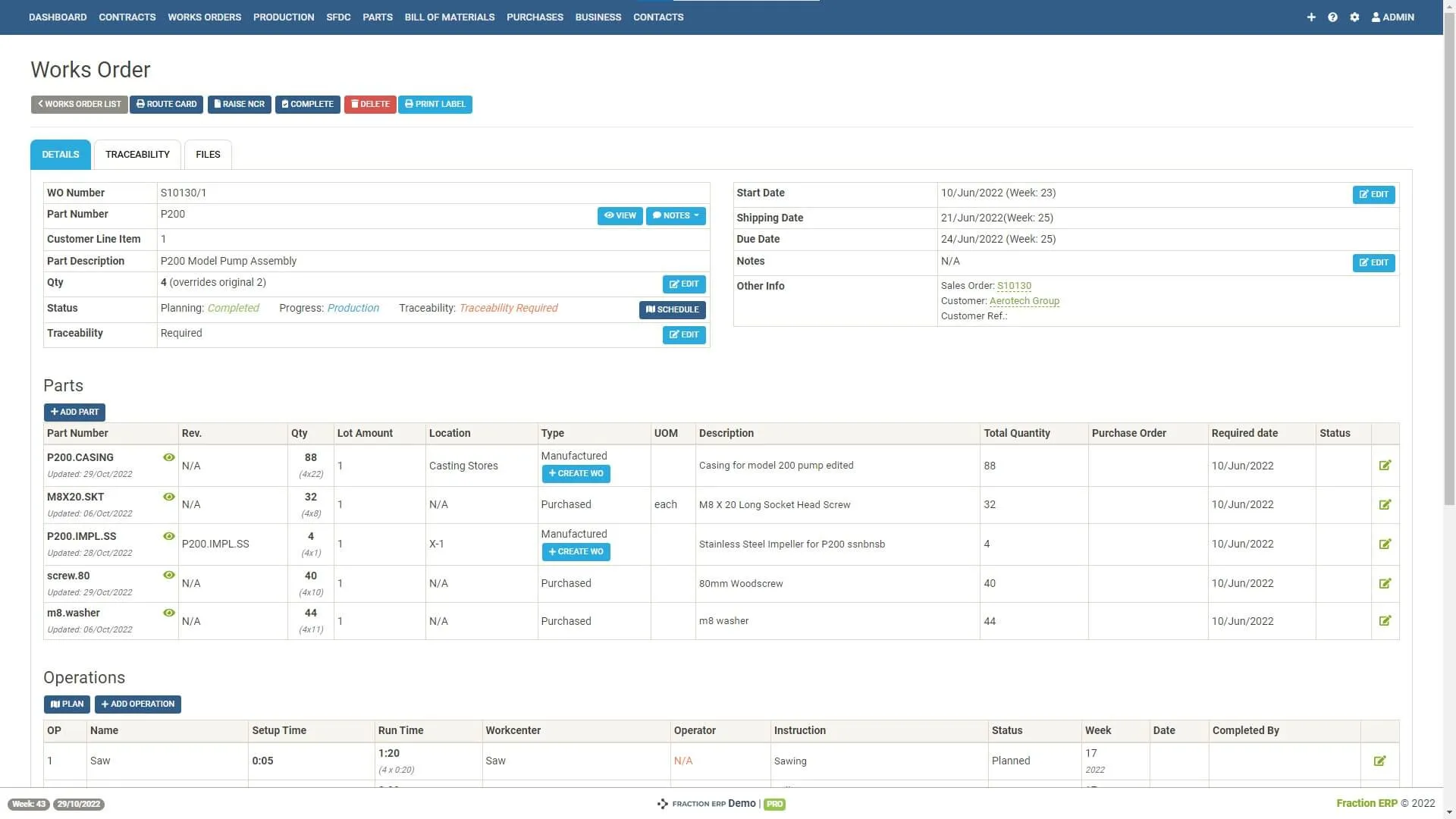Open the Production menu in navbar
This screenshot has height=819, width=1456.
click(x=284, y=17)
